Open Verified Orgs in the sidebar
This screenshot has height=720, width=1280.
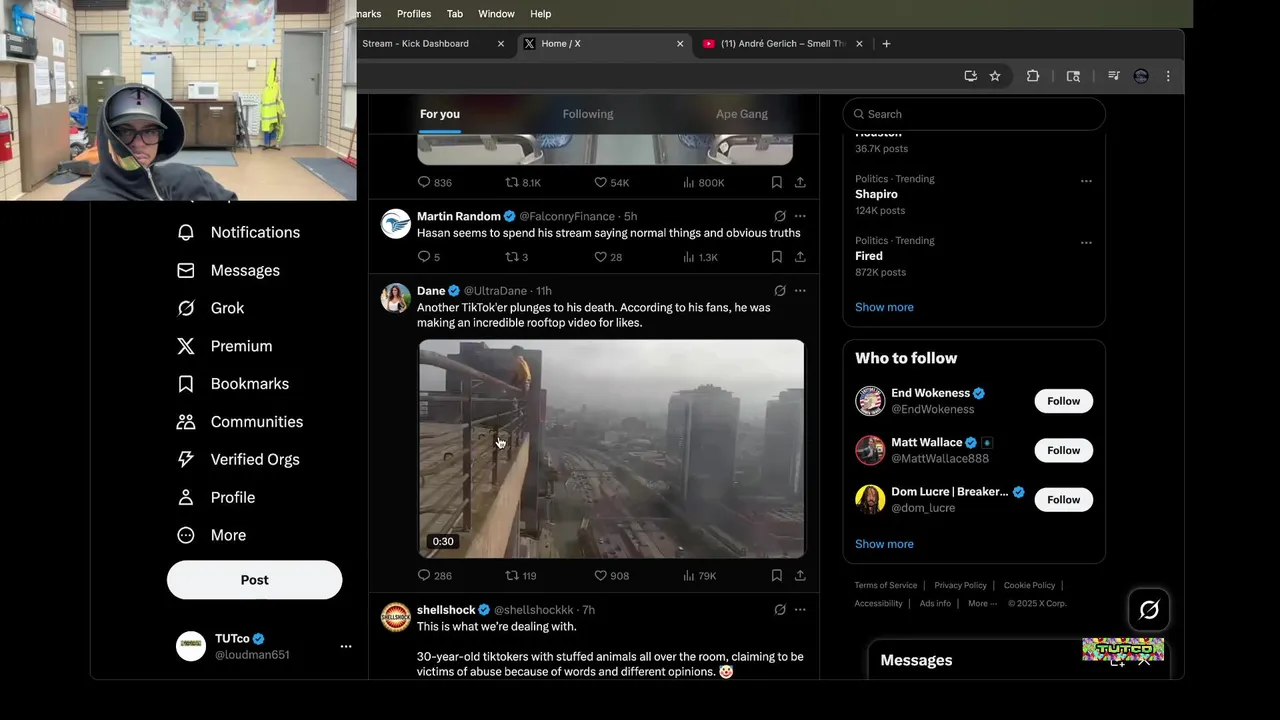[x=238, y=460]
